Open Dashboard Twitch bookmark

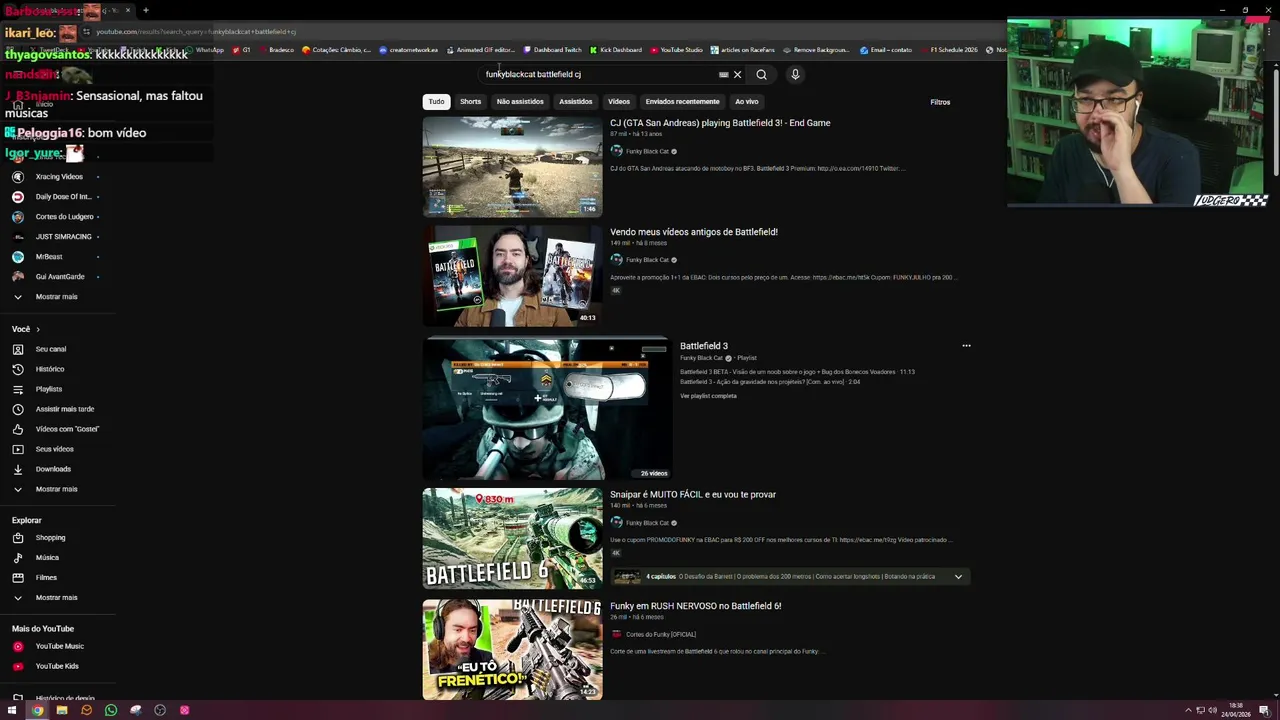click(x=552, y=50)
